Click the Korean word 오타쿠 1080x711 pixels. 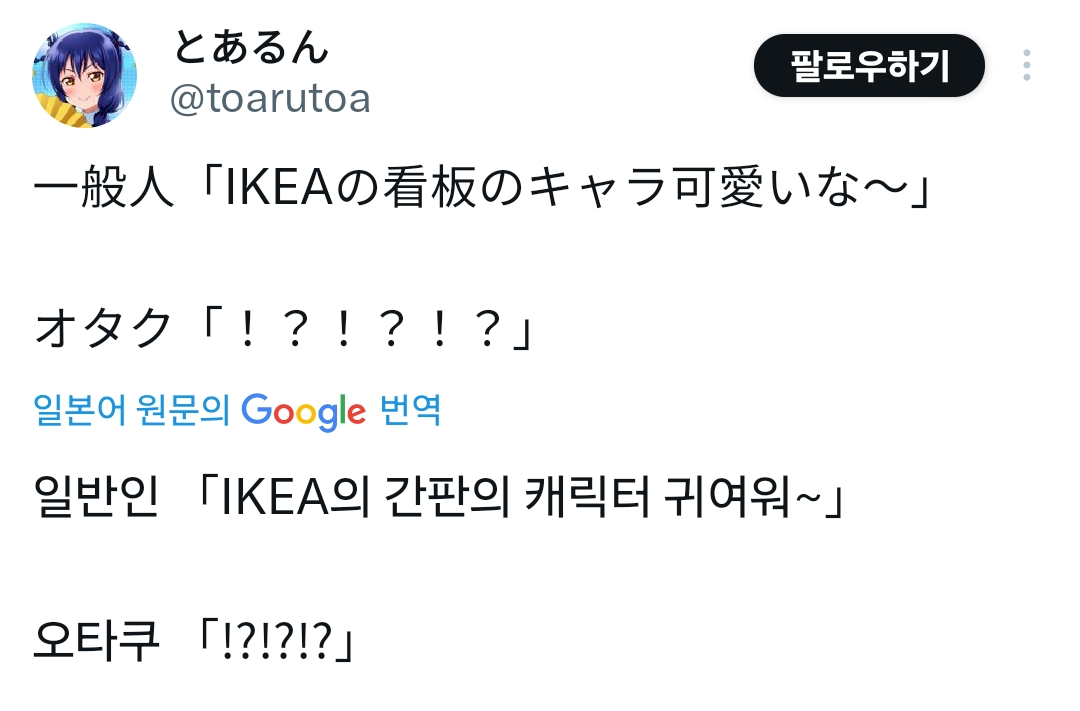pos(96,640)
